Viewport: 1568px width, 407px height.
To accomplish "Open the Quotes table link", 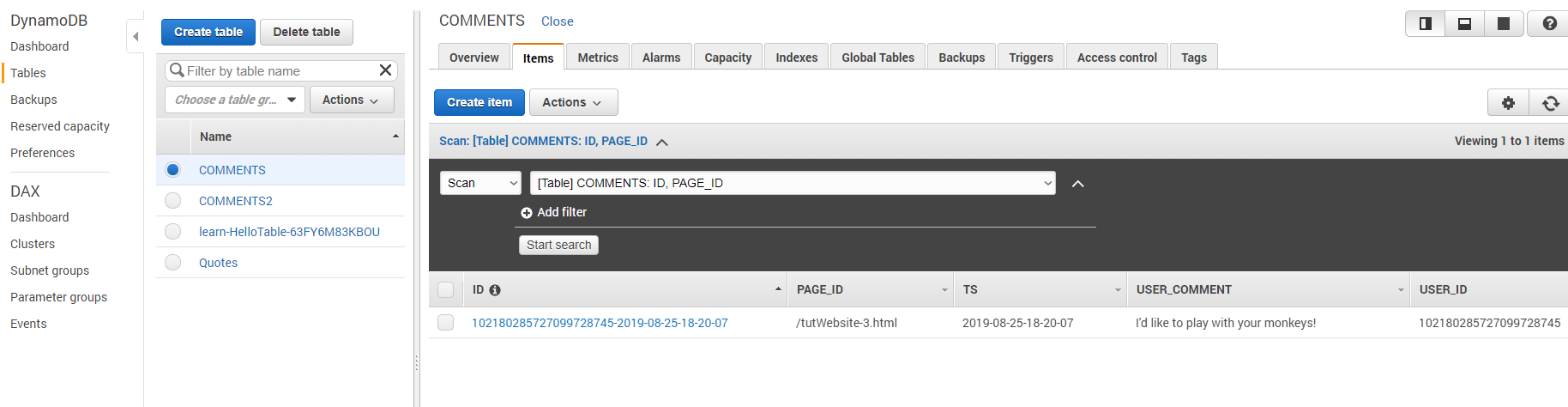I will tap(218, 263).
